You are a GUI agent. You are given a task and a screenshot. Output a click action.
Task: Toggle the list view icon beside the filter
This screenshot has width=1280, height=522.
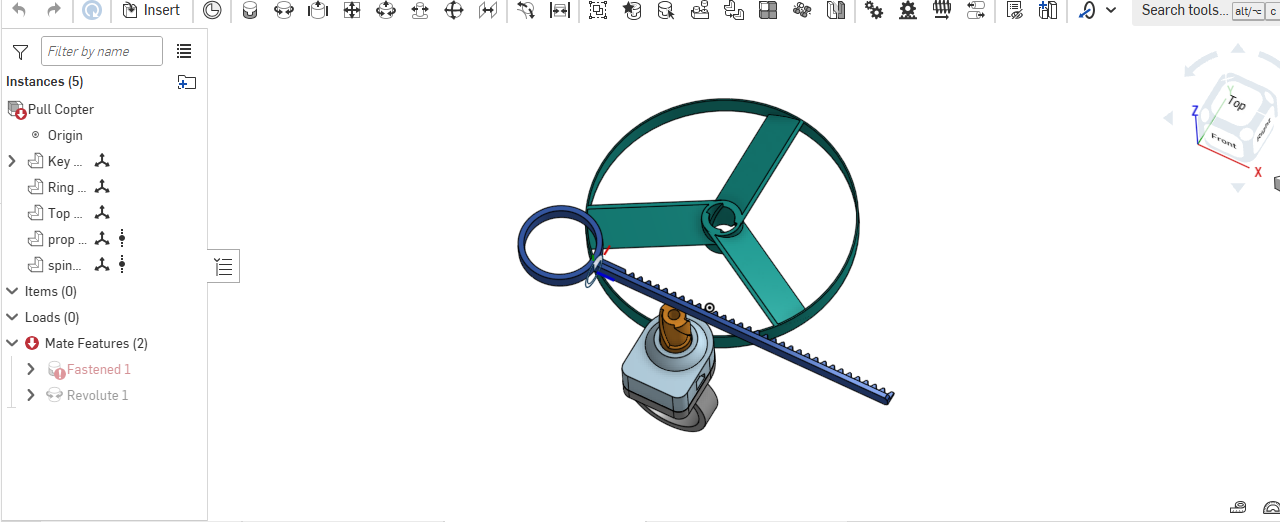click(x=184, y=51)
